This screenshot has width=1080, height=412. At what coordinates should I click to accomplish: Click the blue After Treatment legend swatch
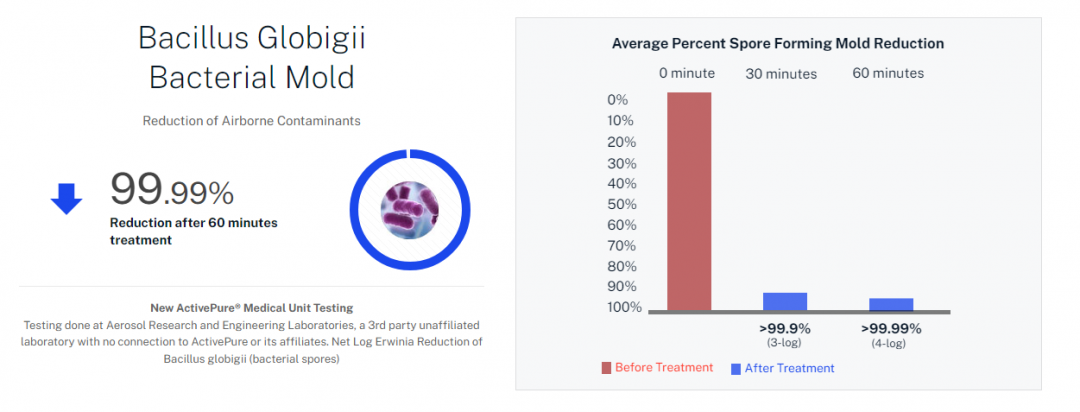point(735,368)
